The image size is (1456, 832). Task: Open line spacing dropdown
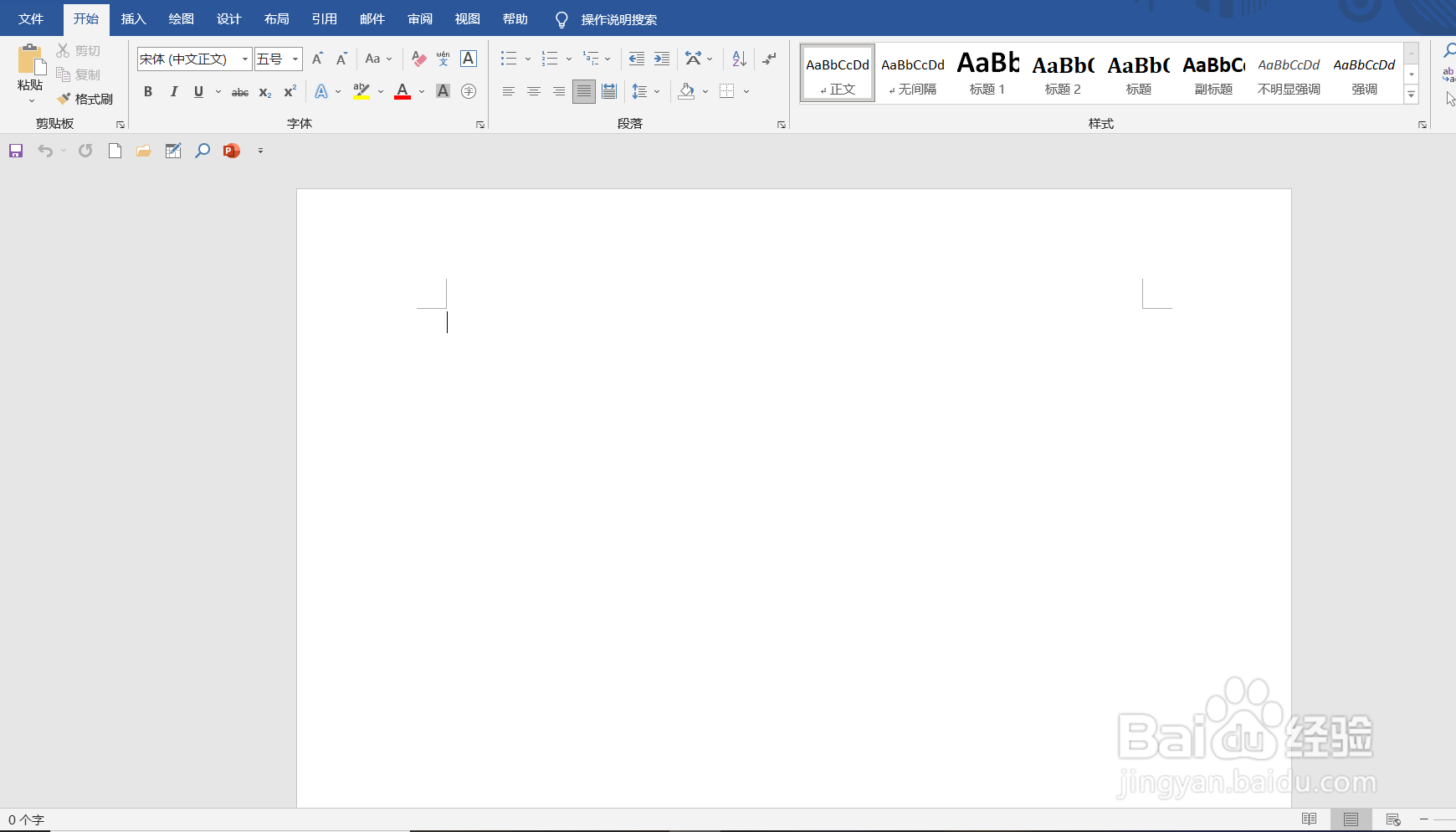(646, 91)
